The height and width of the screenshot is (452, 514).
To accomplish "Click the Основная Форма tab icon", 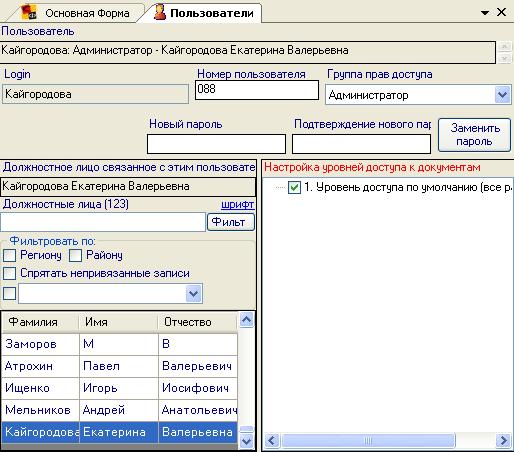I will 29,13.
